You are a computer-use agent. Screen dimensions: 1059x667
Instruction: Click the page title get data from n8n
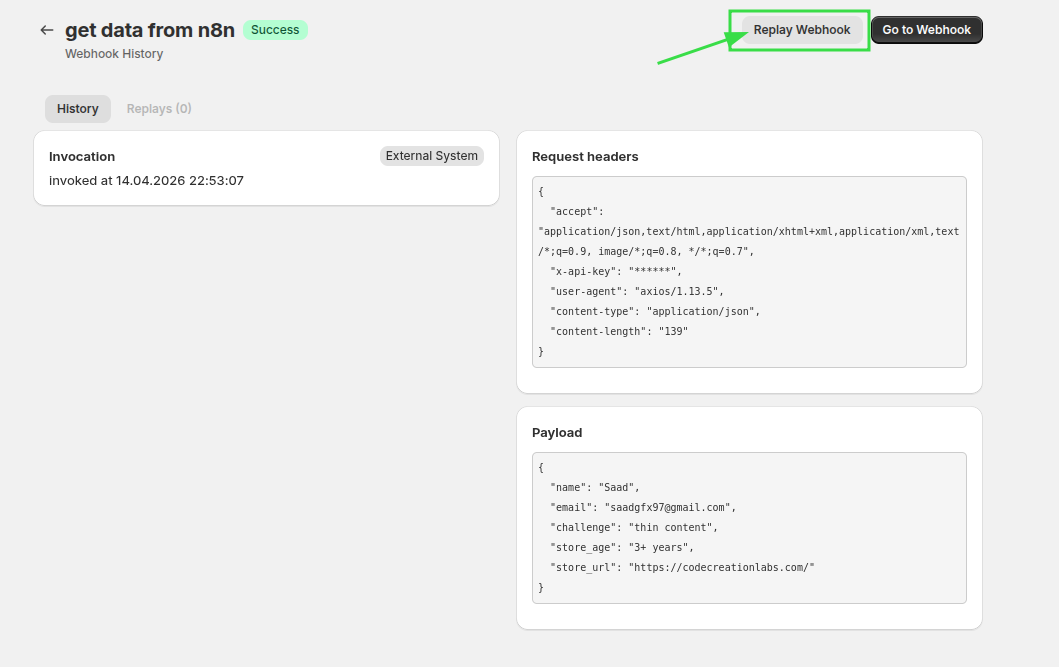(x=150, y=30)
